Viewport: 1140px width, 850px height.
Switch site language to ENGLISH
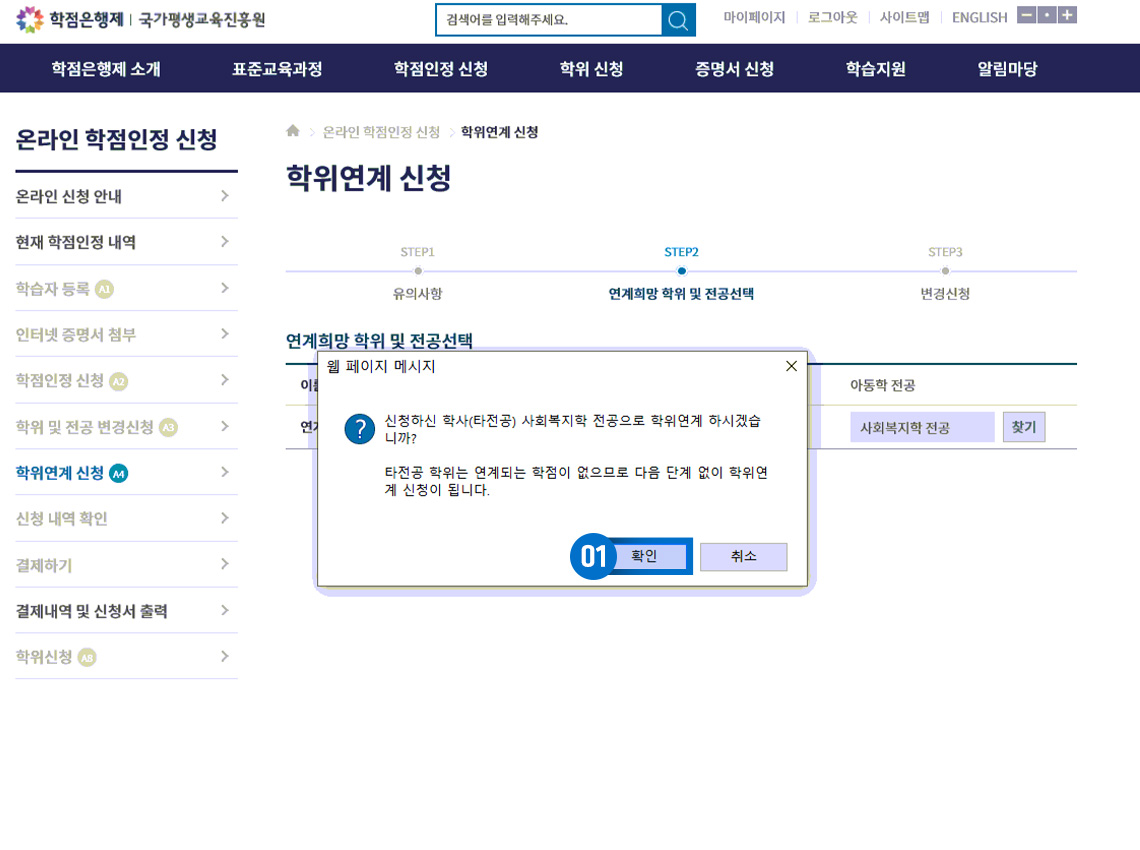[x=979, y=17]
